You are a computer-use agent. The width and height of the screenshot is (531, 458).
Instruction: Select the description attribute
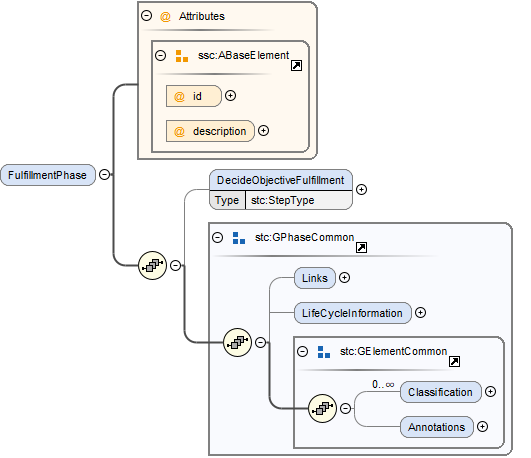click(x=210, y=131)
